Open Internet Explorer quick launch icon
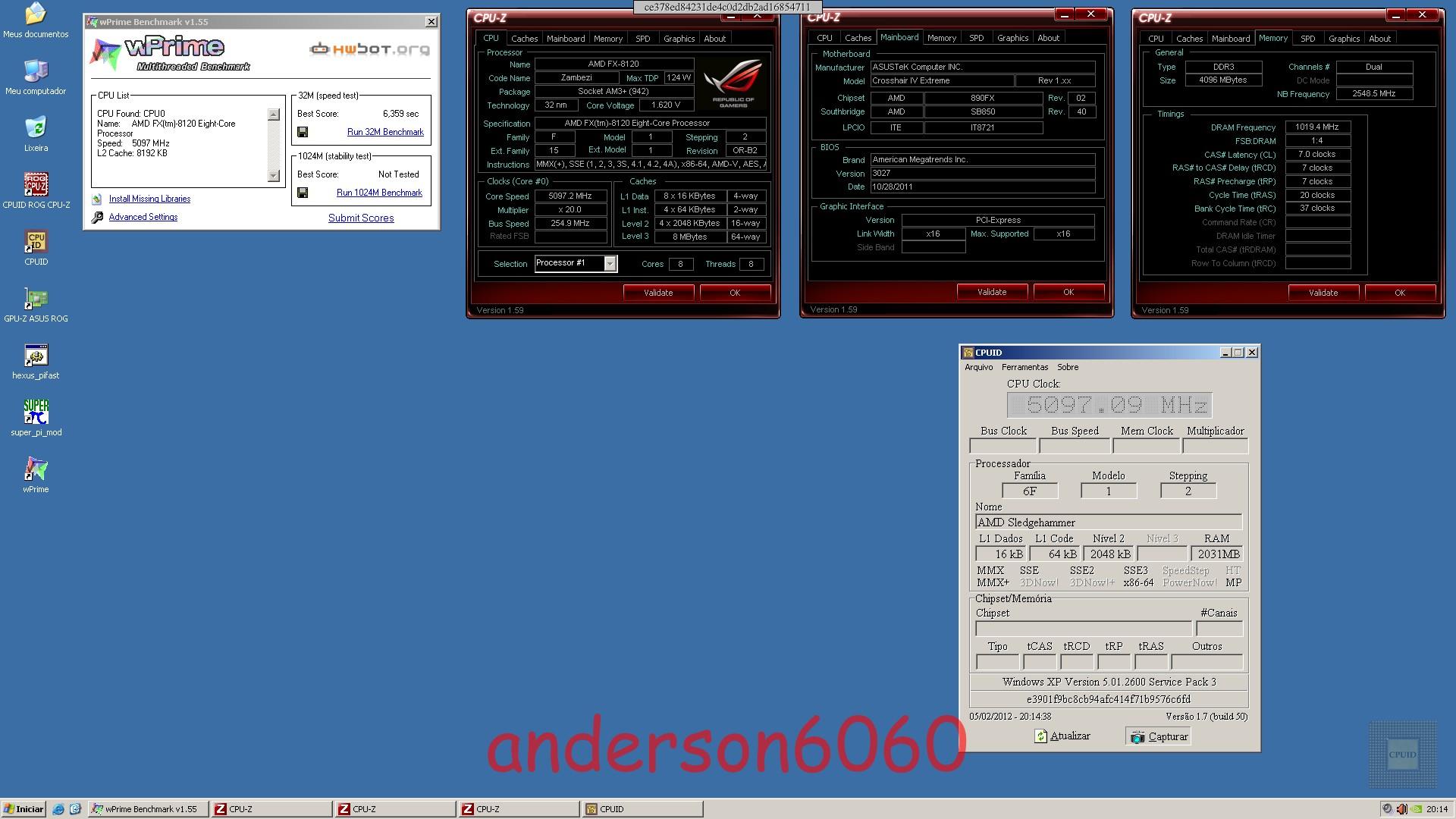 [x=58, y=809]
